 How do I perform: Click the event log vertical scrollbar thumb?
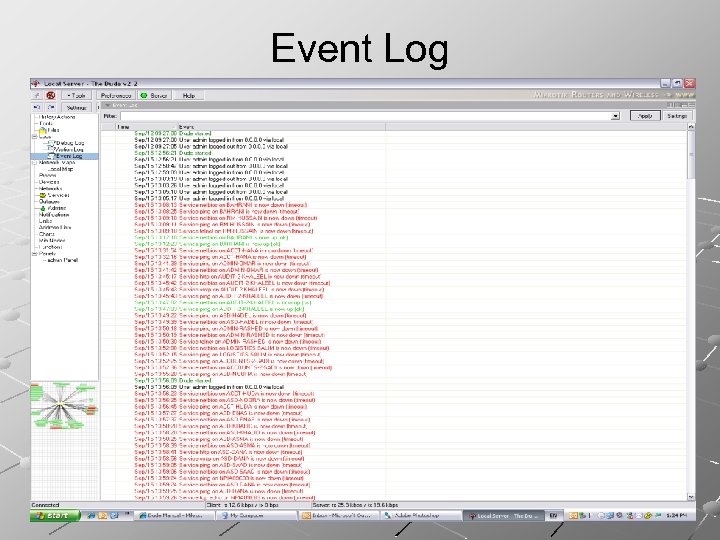click(691, 155)
